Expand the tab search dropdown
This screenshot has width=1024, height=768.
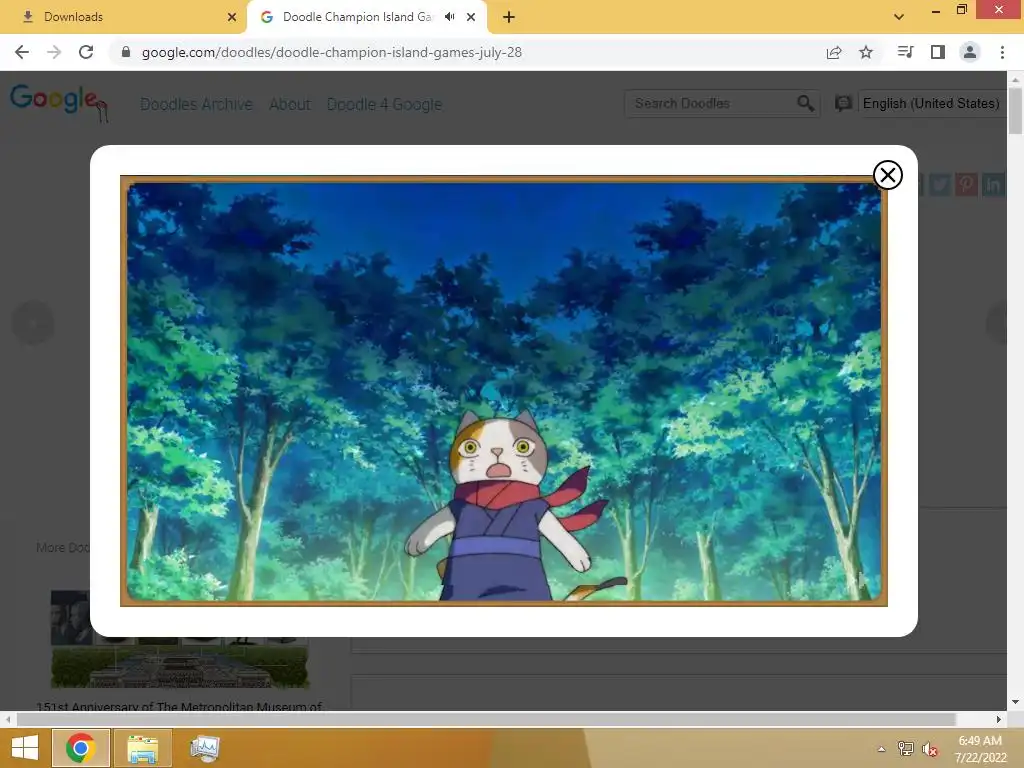click(899, 17)
